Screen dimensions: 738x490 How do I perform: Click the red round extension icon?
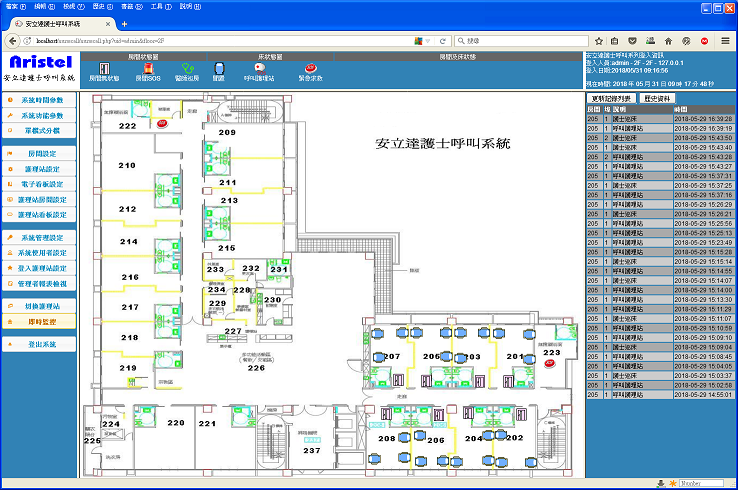[x=705, y=41]
